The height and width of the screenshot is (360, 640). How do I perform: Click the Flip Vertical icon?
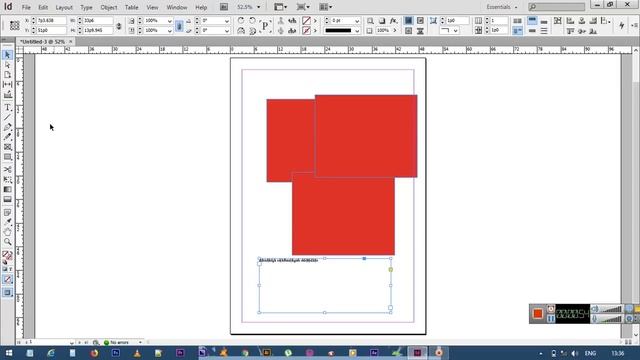point(252,31)
